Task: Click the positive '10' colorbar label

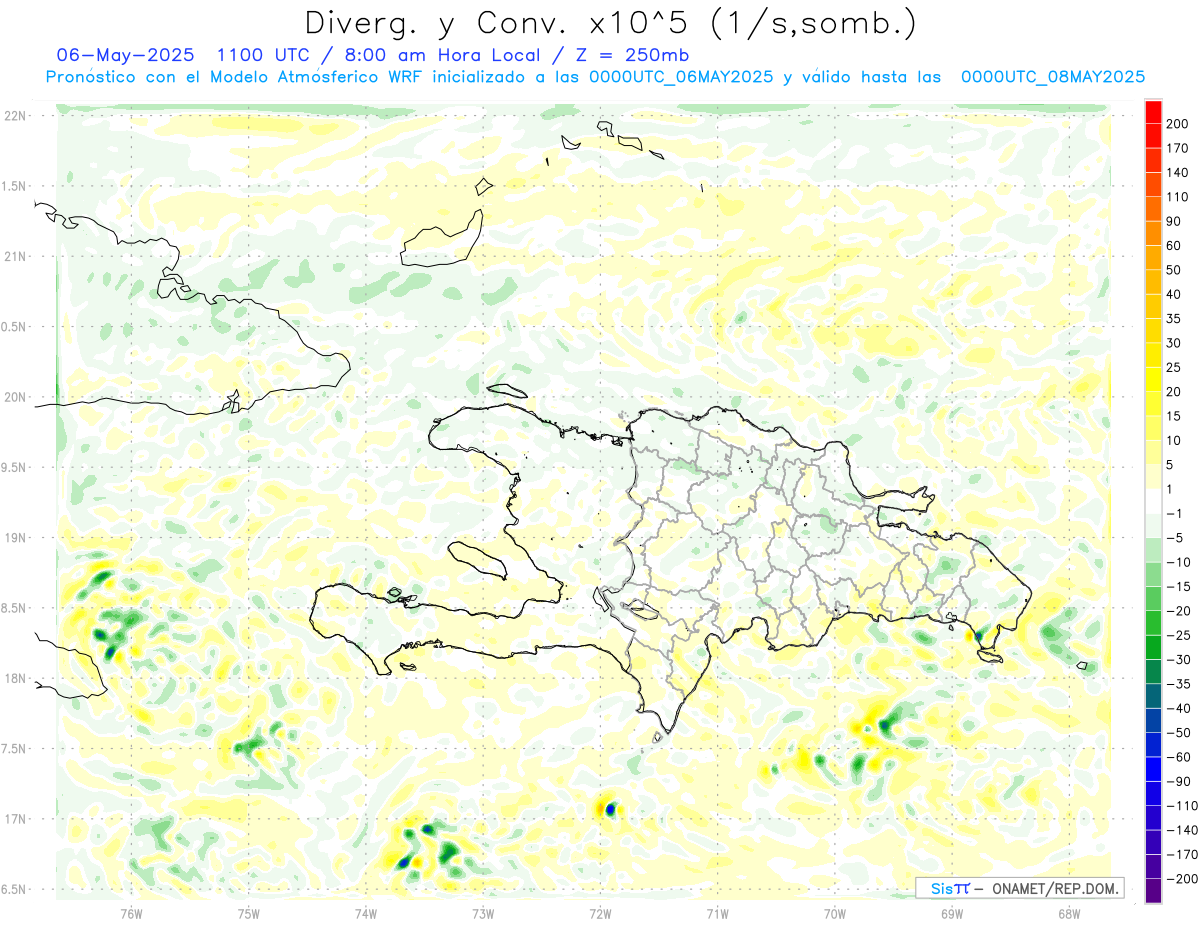Action: 1174,441
